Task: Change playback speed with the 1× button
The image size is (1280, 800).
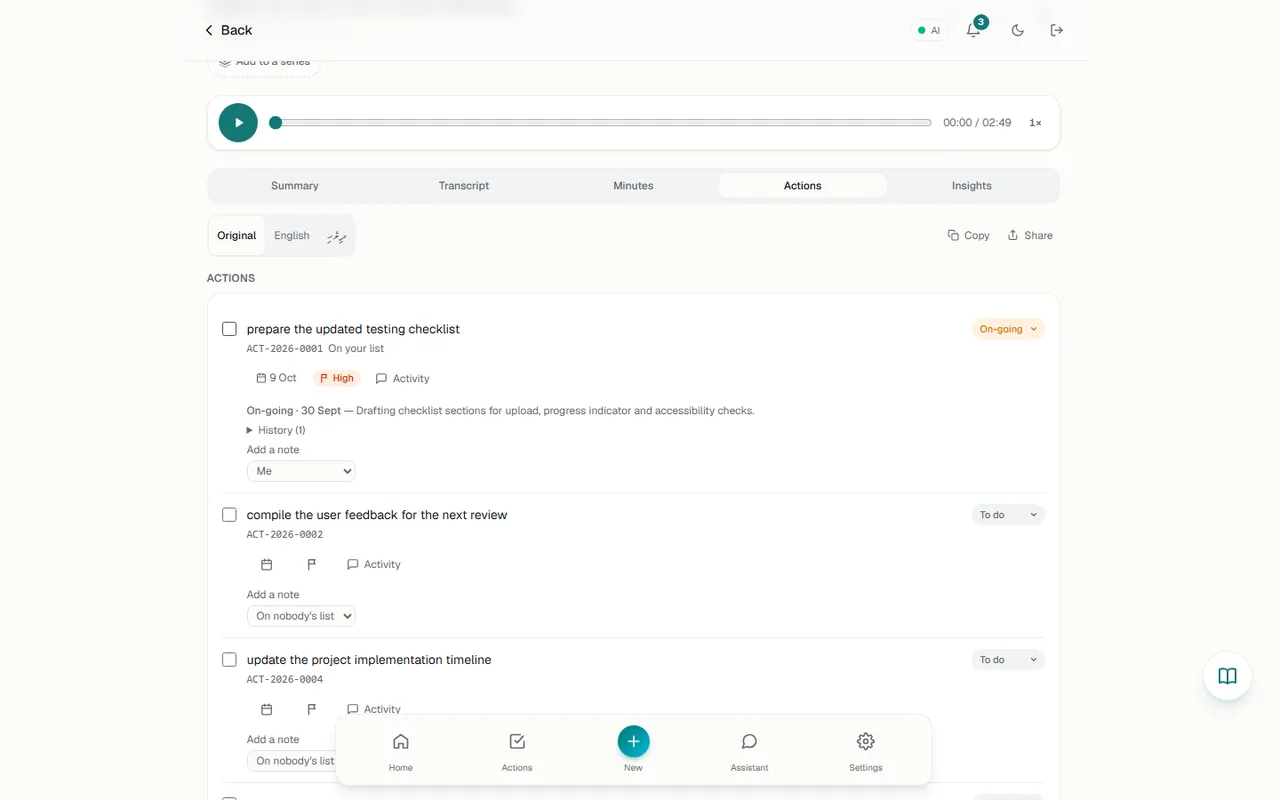Action: [x=1035, y=123]
